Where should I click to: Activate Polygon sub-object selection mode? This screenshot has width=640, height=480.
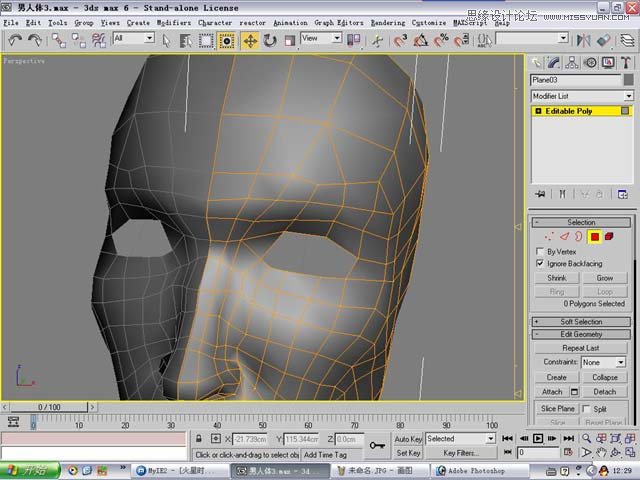[594, 237]
